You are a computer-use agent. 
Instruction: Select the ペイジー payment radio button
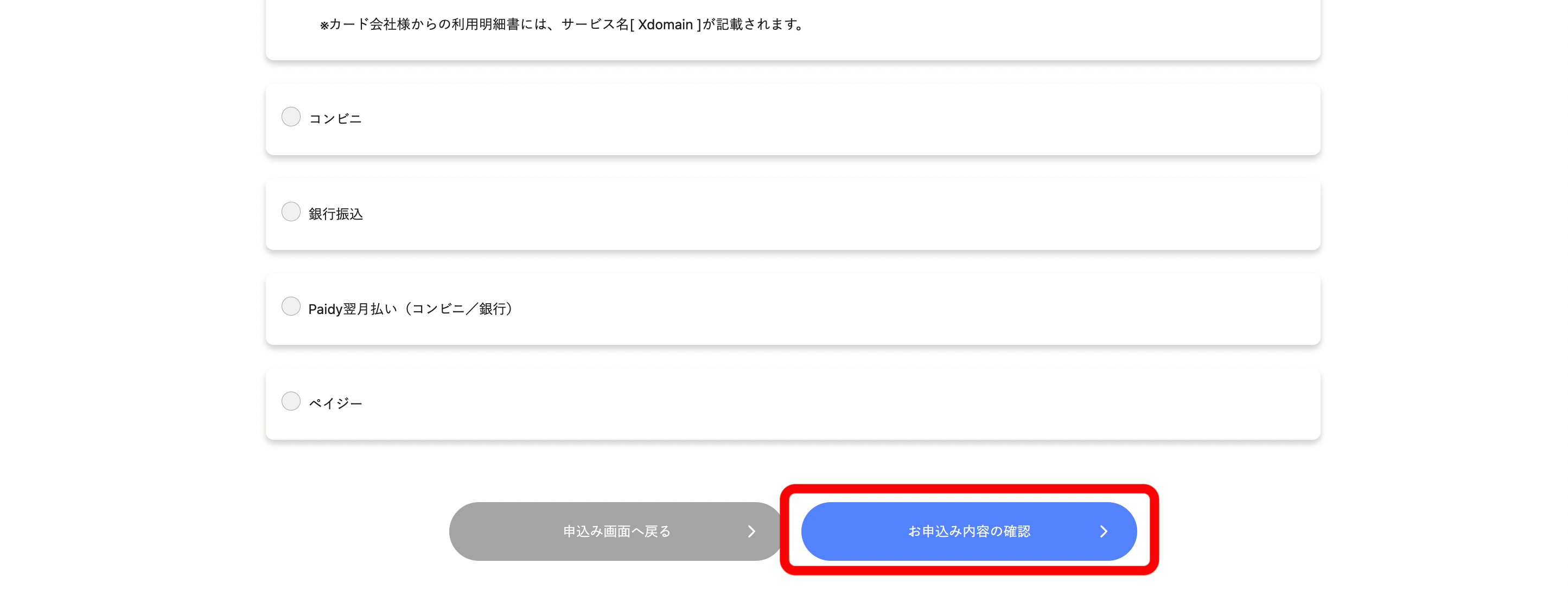pyautogui.click(x=291, y=401)
